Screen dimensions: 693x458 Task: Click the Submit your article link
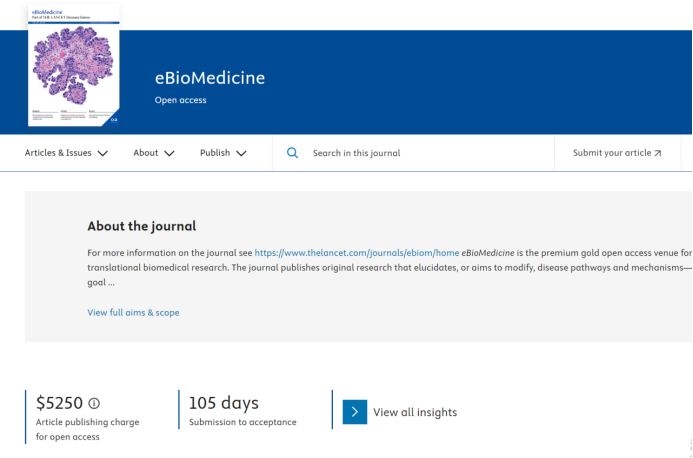point(610,153)
